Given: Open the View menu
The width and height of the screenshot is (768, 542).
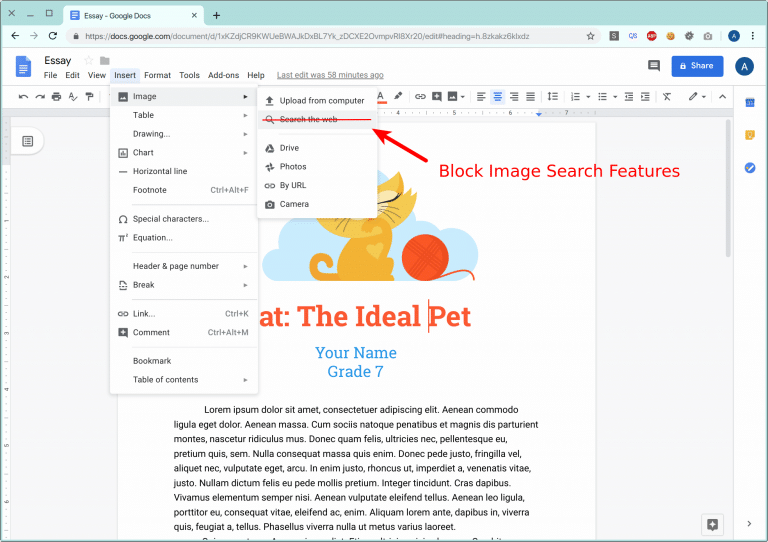Looking at the screenshot, I should [97, 75].
